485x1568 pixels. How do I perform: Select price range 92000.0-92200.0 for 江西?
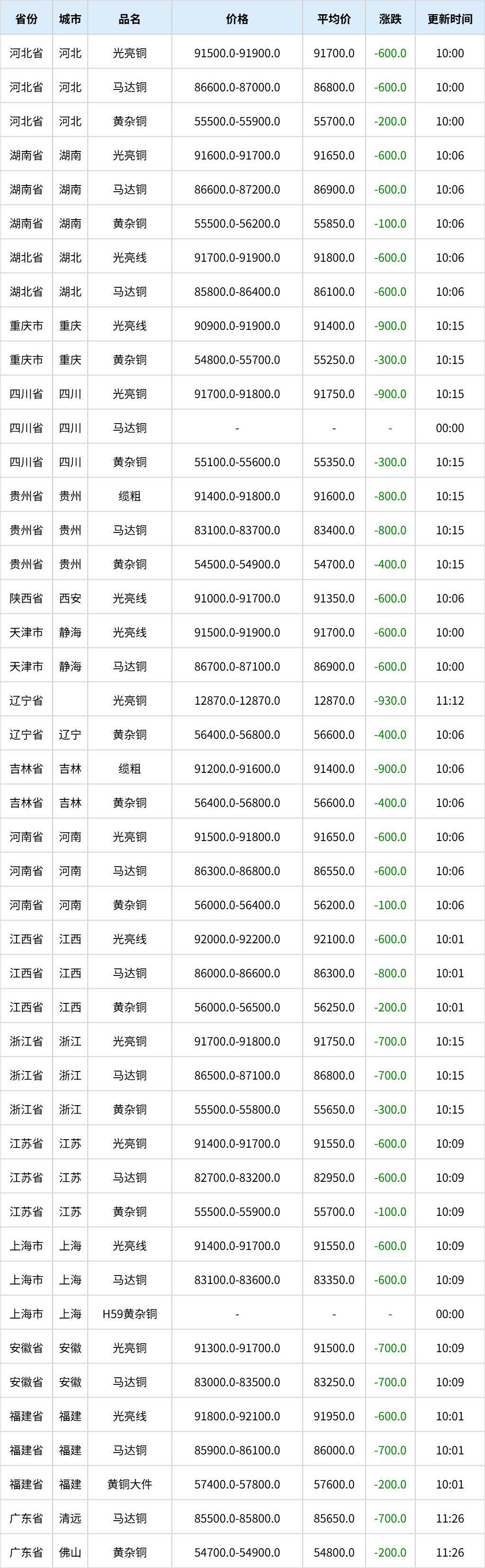coord(237,939)
